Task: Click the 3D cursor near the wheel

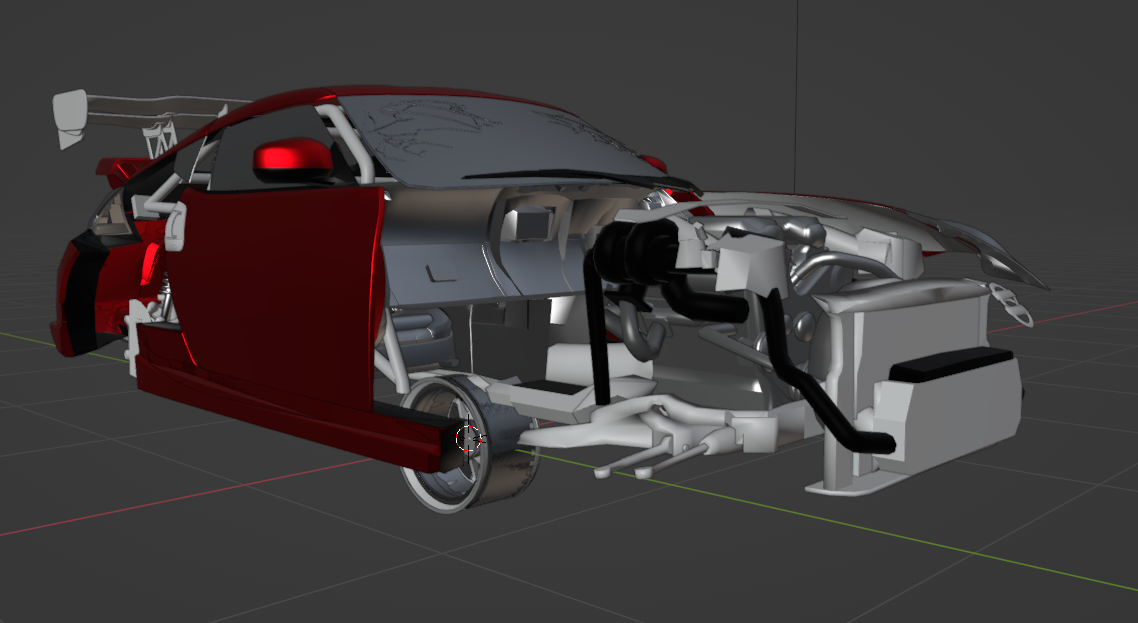Action: 469,439
